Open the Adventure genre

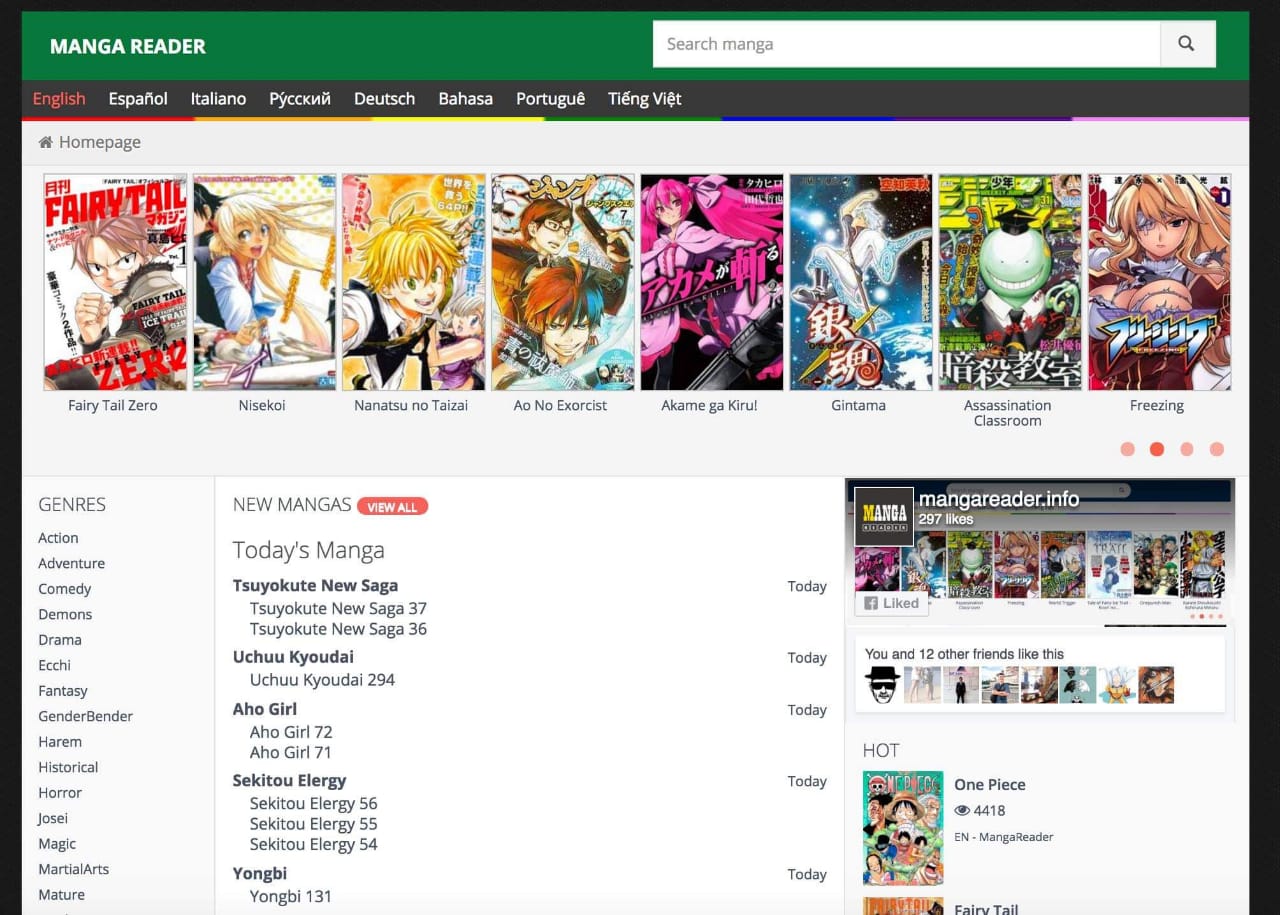click(71, 563)
